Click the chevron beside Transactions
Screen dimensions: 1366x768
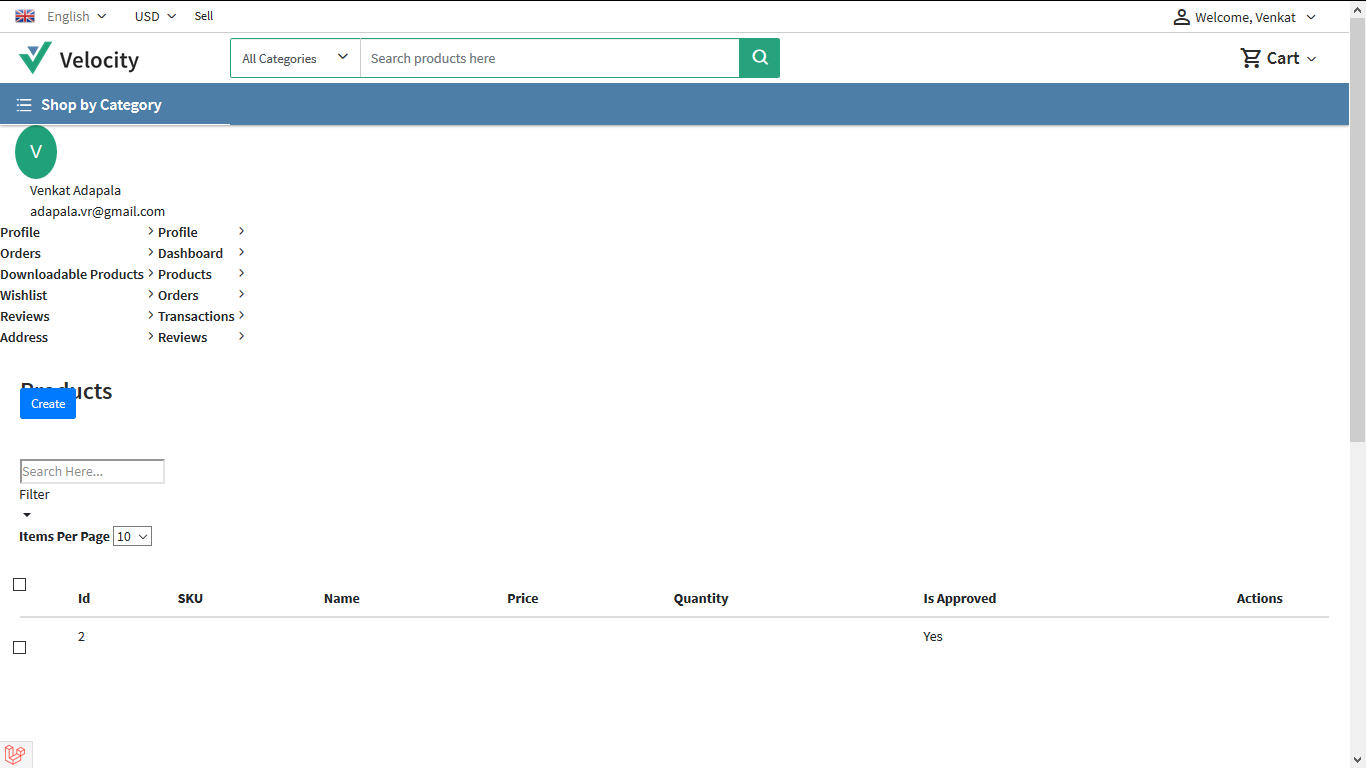click(242, 315)
